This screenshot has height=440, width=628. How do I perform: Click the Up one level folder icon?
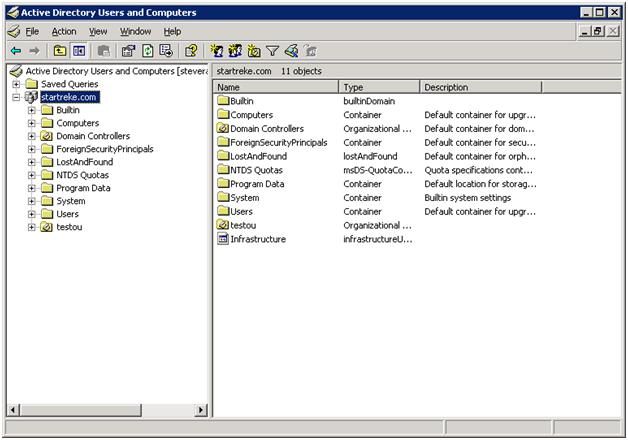point(60,51)
